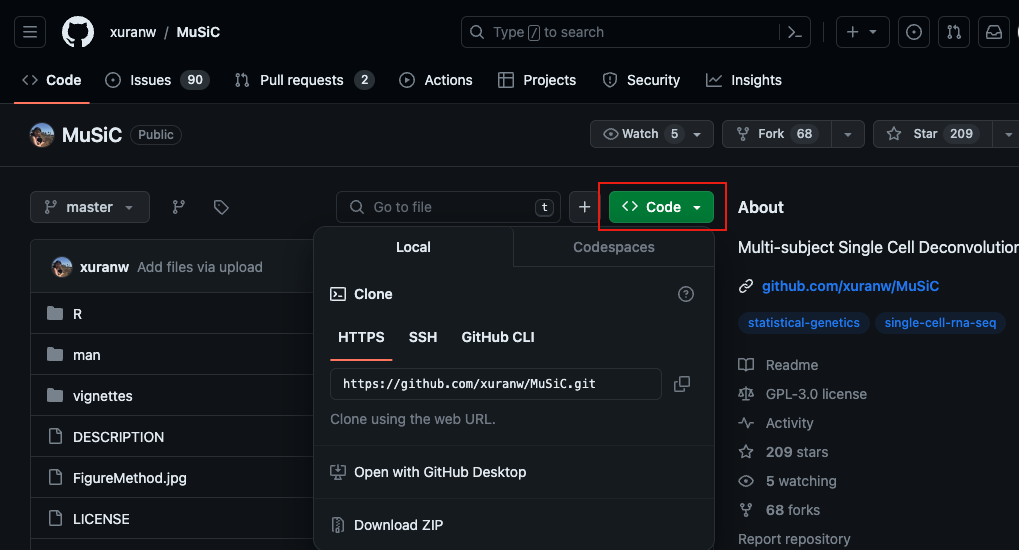Open the GPL-3.0 license link
Image resolution: width=1019 pixels, height=550 pixels.
tap(816, 394)
